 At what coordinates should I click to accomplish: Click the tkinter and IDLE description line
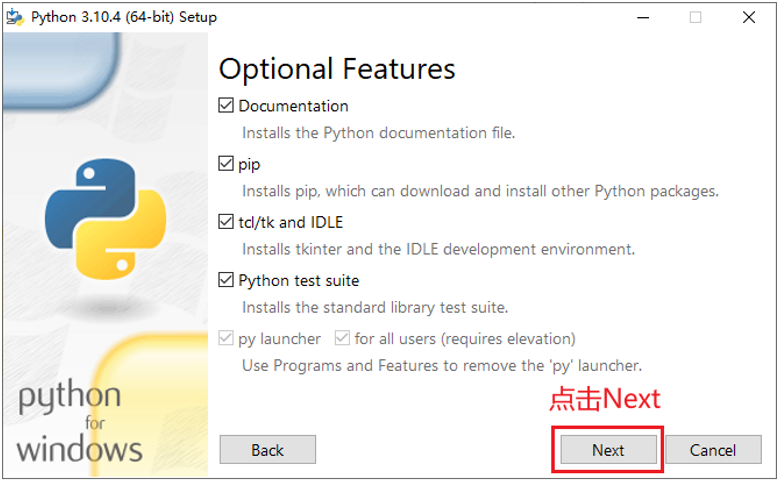pos(438,249)
